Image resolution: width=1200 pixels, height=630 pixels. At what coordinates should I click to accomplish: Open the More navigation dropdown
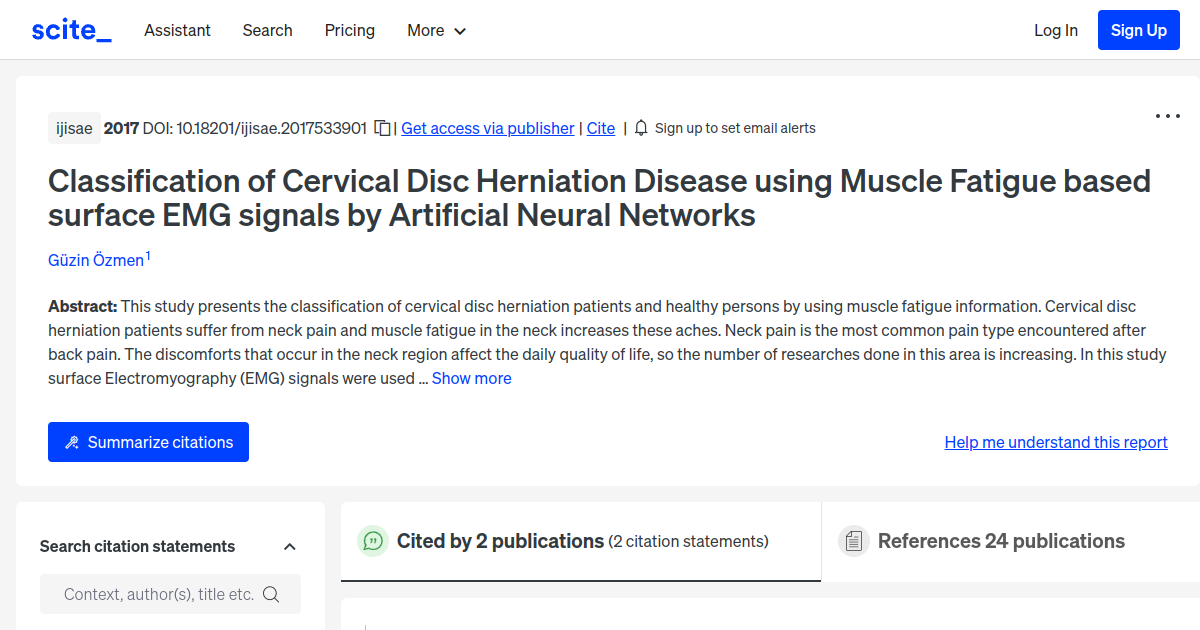[x=436, y=30]
